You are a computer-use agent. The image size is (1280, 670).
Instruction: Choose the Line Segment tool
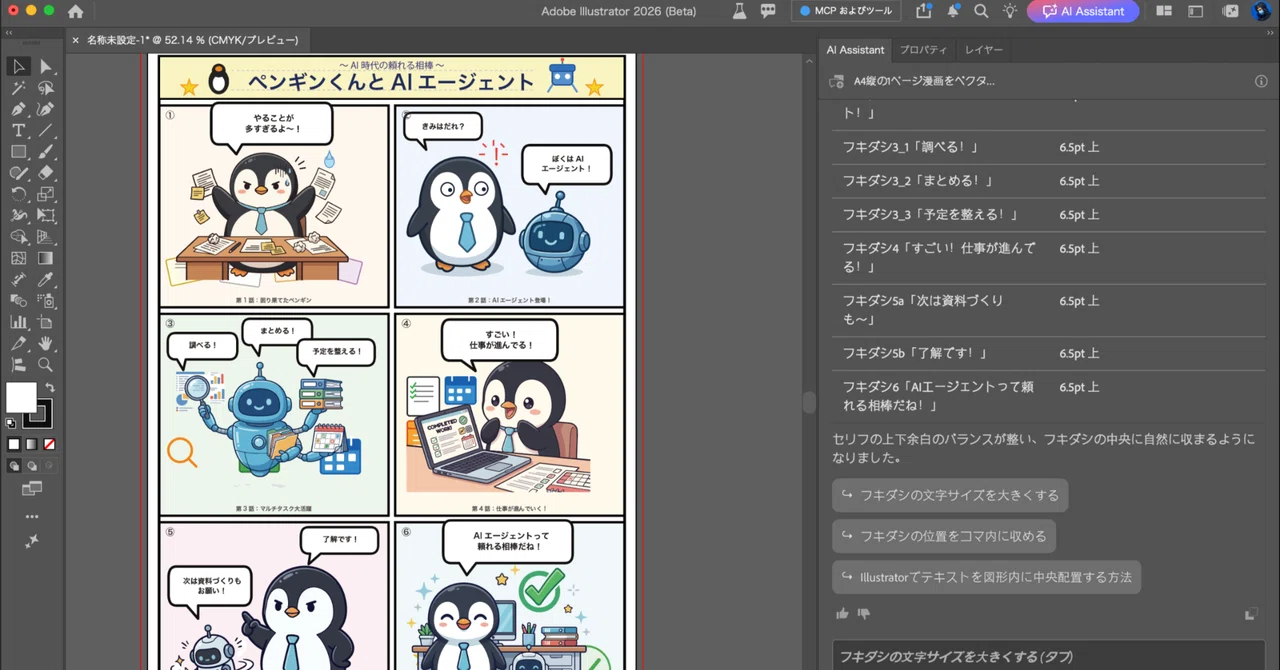point(46,131)
